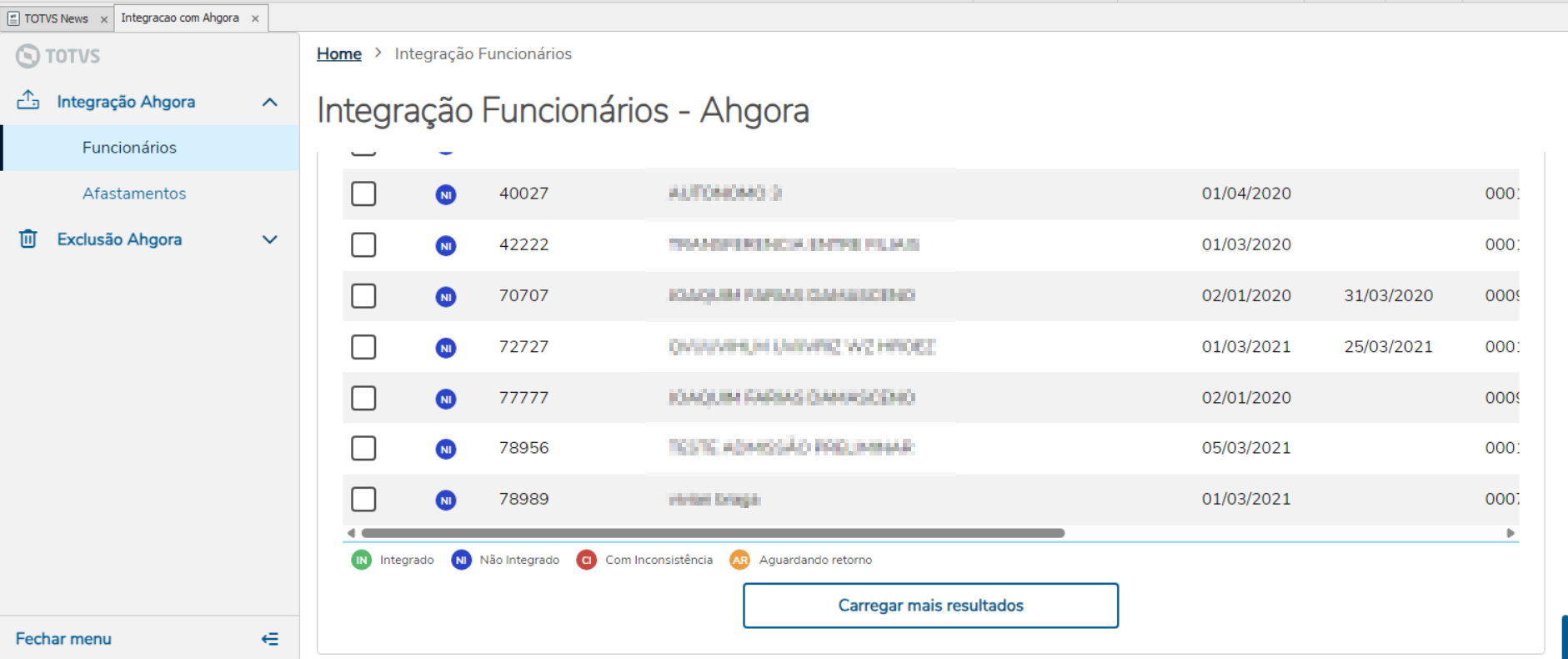Open the Afastamentos menu item
Viewport: 1568px width, 659px height.
tap(150, 194)
